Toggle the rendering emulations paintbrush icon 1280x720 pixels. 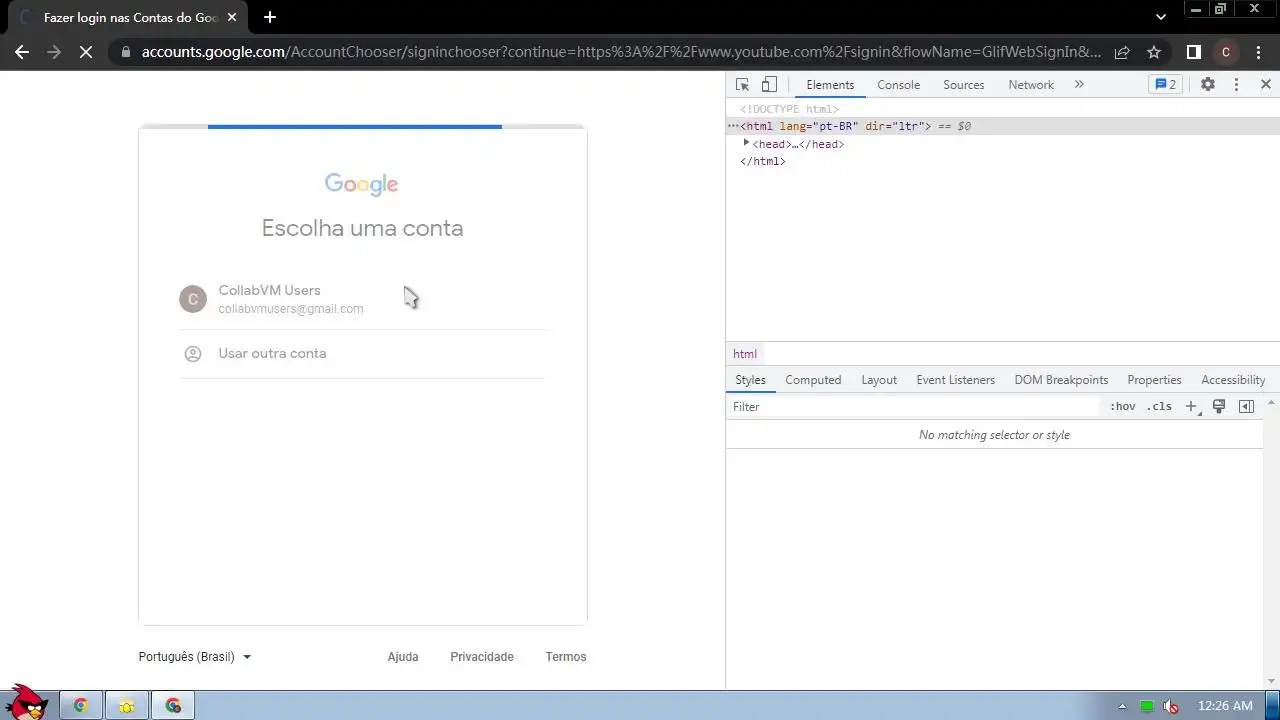pyautogui.click(x=1219, y=407)
